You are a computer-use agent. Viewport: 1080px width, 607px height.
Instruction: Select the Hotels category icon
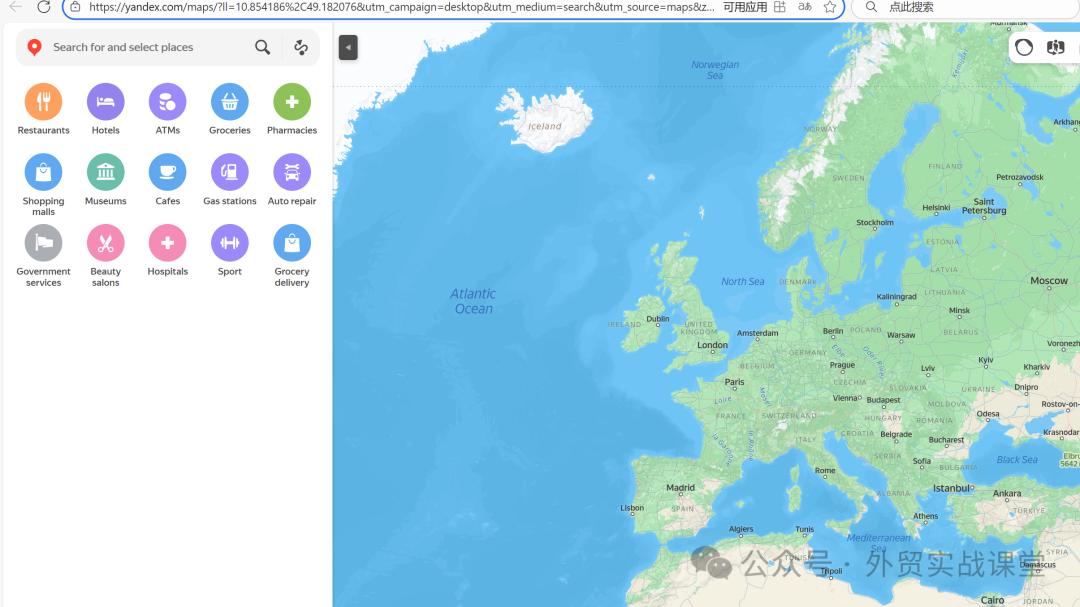tap(105, 102)
